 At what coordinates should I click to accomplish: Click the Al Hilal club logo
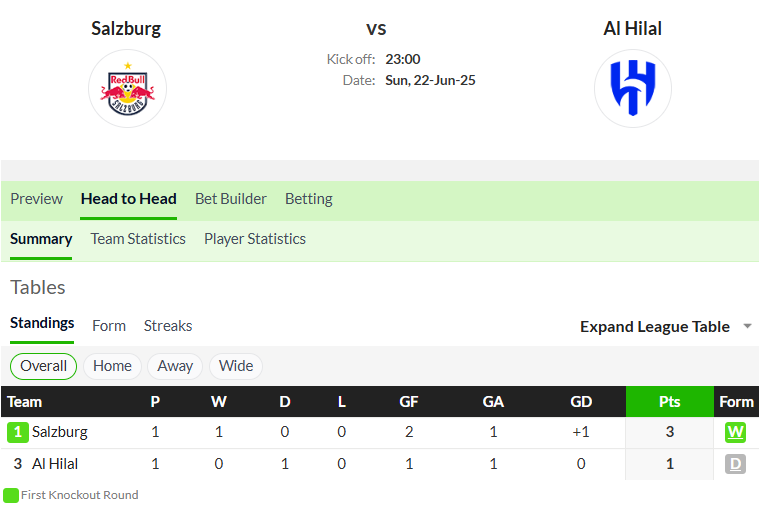pyautogui.click(x=633, y=88)
